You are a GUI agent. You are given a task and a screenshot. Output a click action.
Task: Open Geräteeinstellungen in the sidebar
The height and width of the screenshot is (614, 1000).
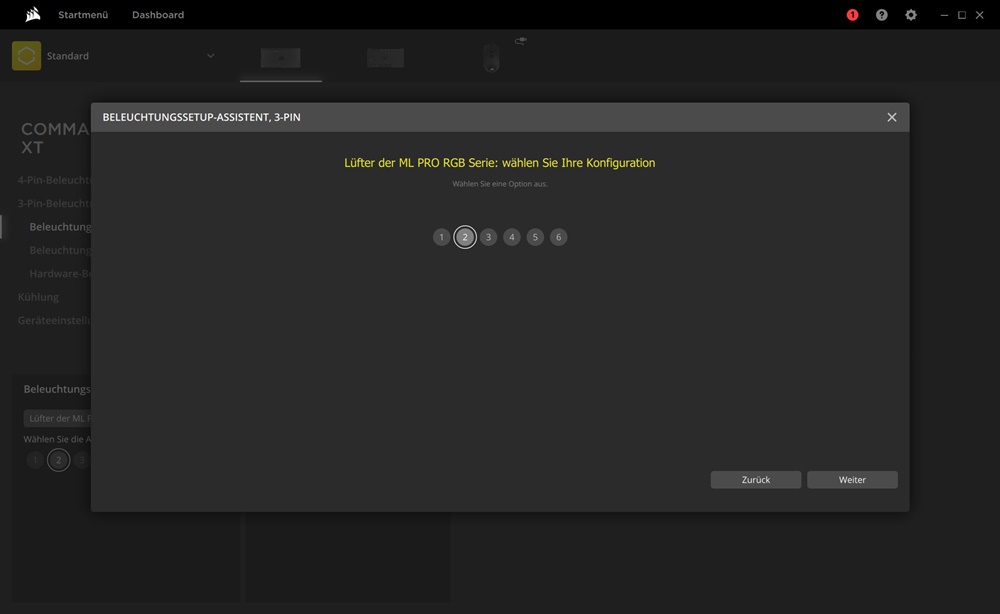coord(54,320)
